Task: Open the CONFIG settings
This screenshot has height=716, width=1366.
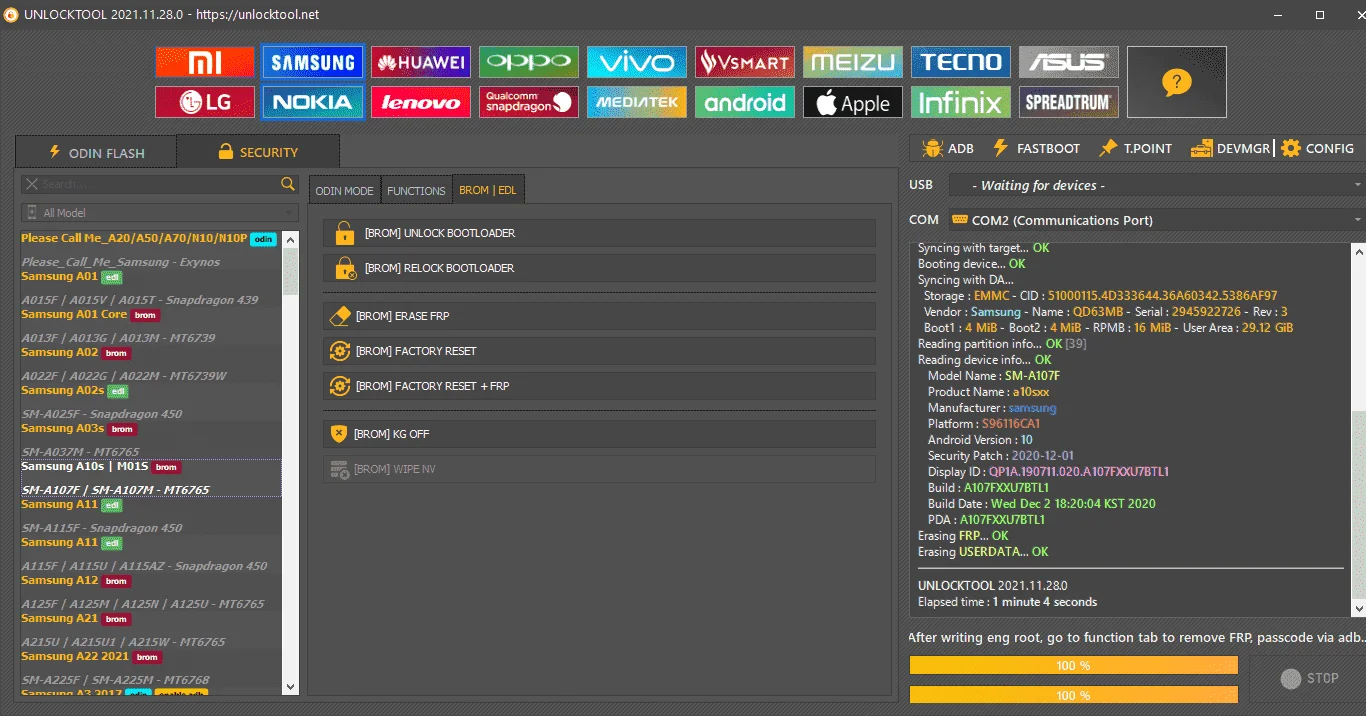Action: [1317, 148]
